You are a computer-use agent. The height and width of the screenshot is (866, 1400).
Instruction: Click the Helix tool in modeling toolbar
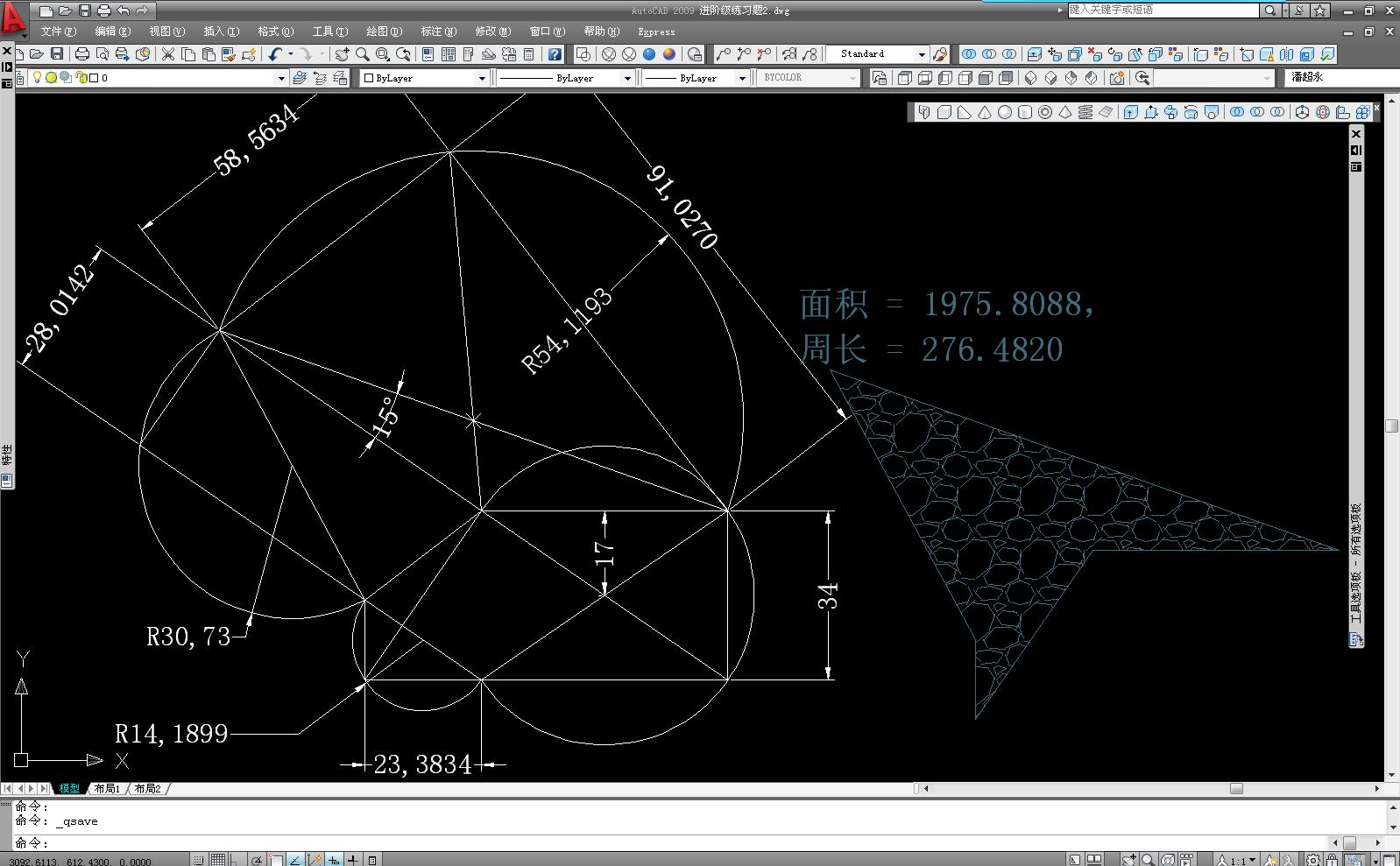(x=1085, y=112)
